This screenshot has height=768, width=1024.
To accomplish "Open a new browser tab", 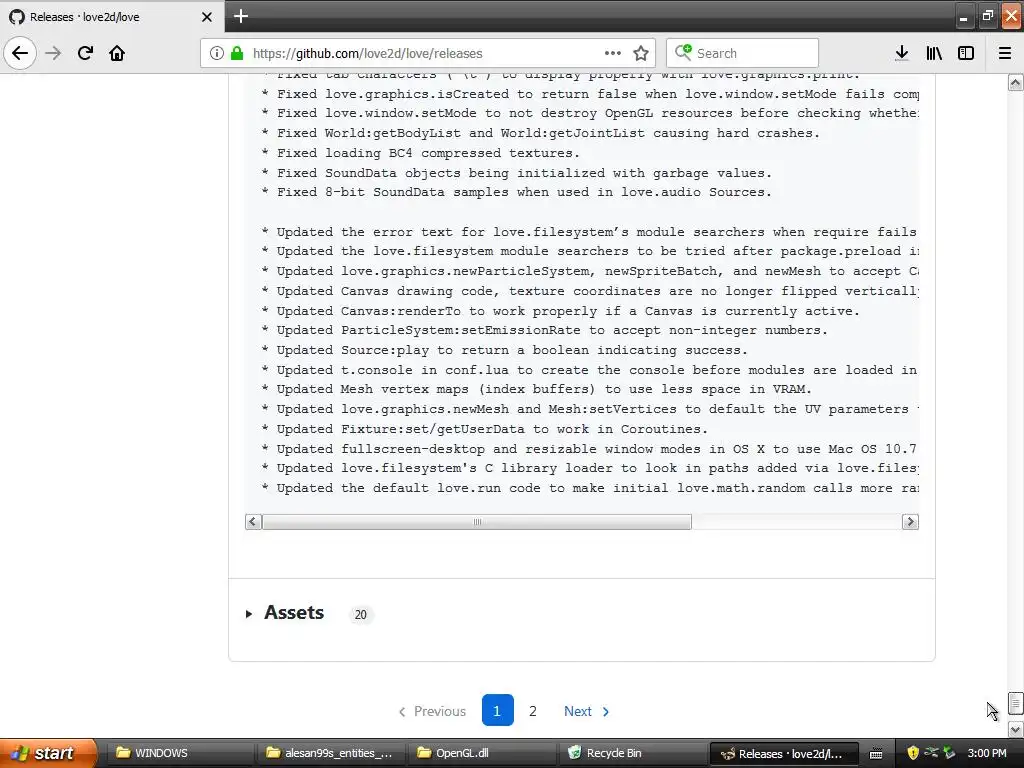I will click(240, 16).
